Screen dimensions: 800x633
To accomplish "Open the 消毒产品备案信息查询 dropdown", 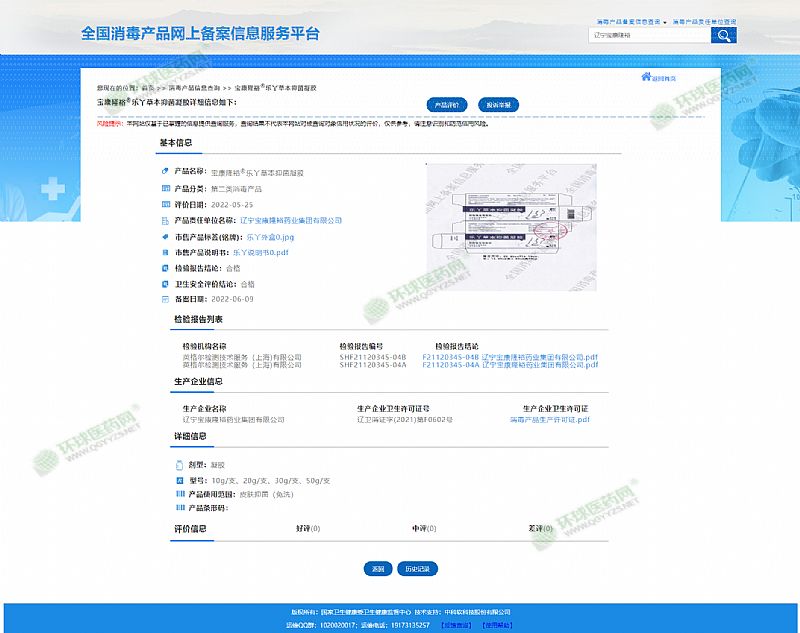I will click(x=632, y=22).
